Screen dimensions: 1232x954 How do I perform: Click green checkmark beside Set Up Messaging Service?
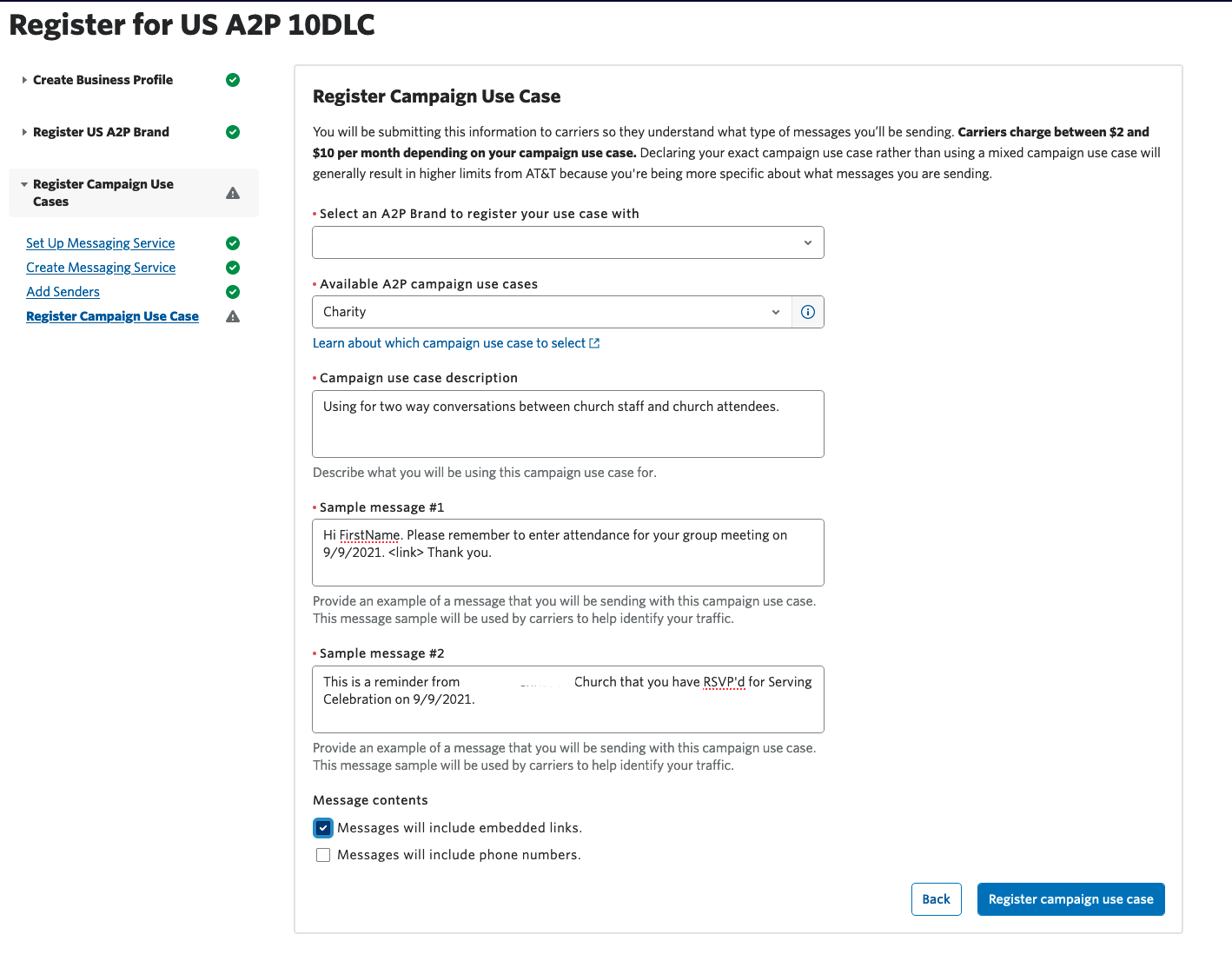click(x=233, y=243)
